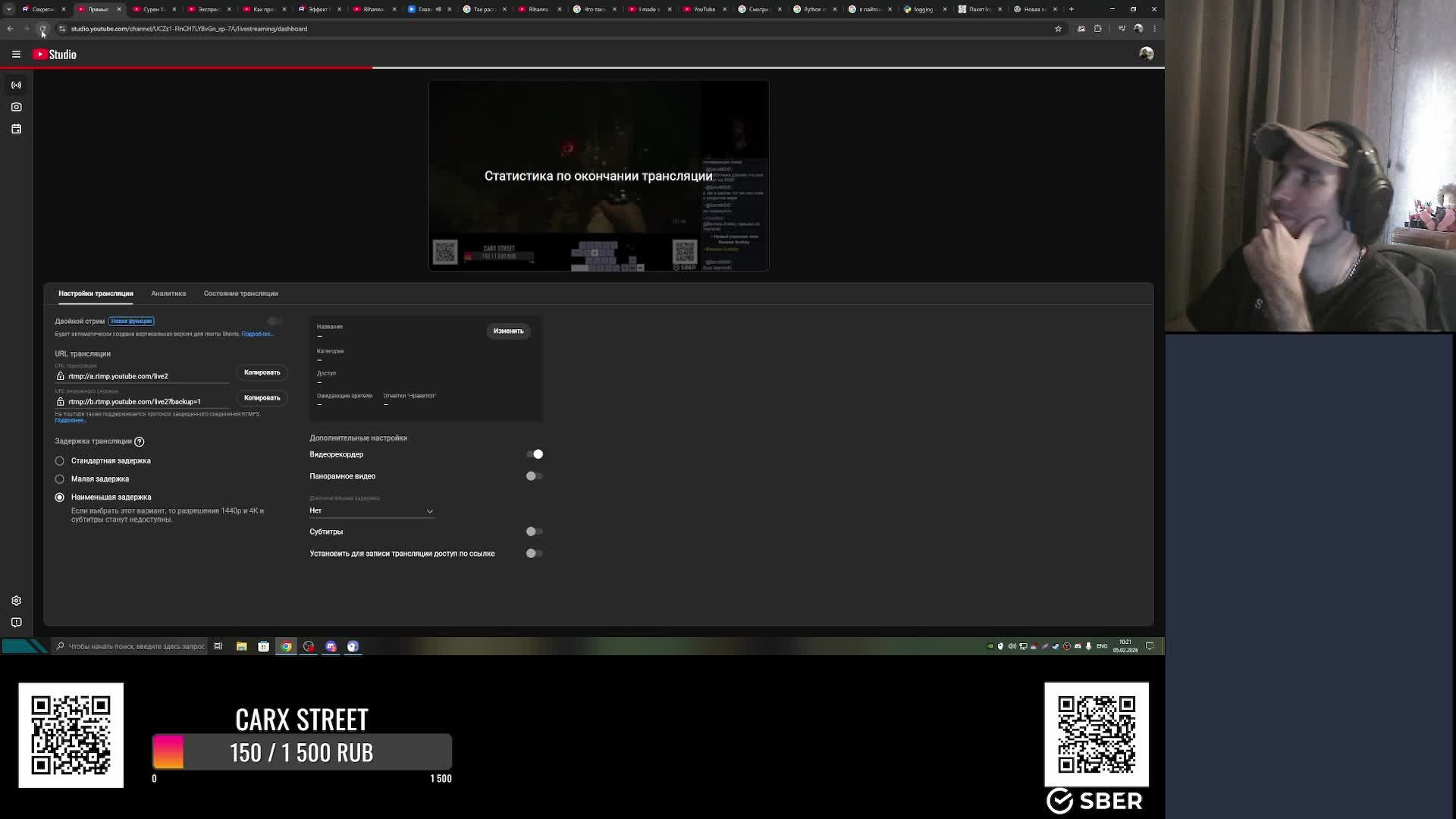Viewport: 1456px width, 819px height.
Task: Enable the Панорамное видео switch
Action: (535, 476)
